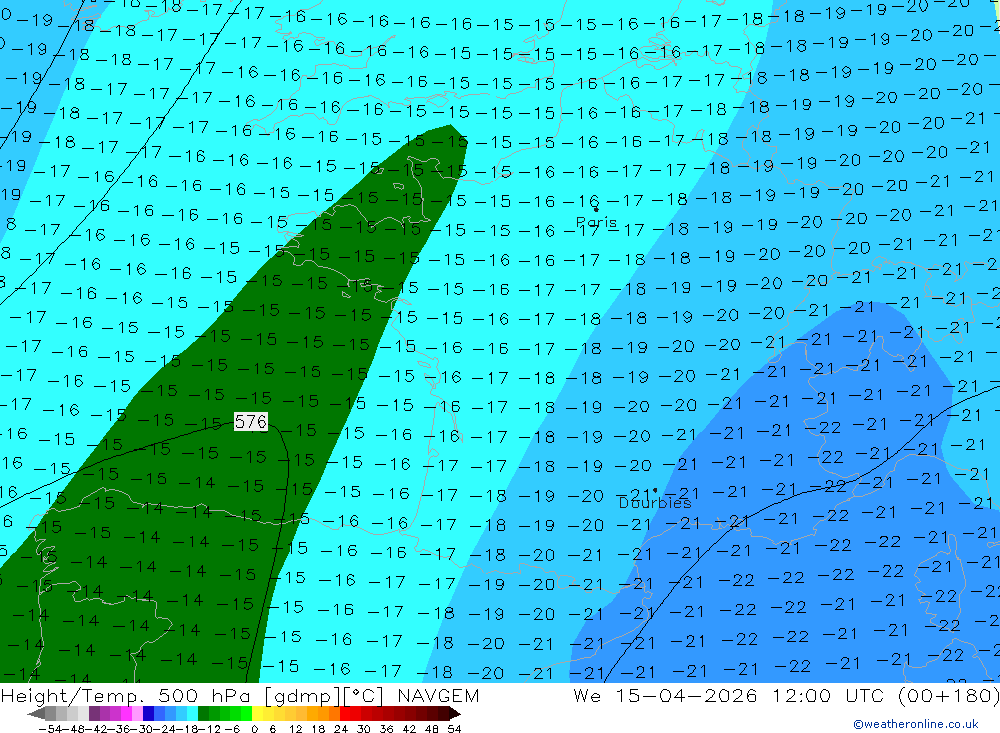Click the NAVGEM model name in the title
The height and width of the screenshot is (733, 1000).
(438, 695)
